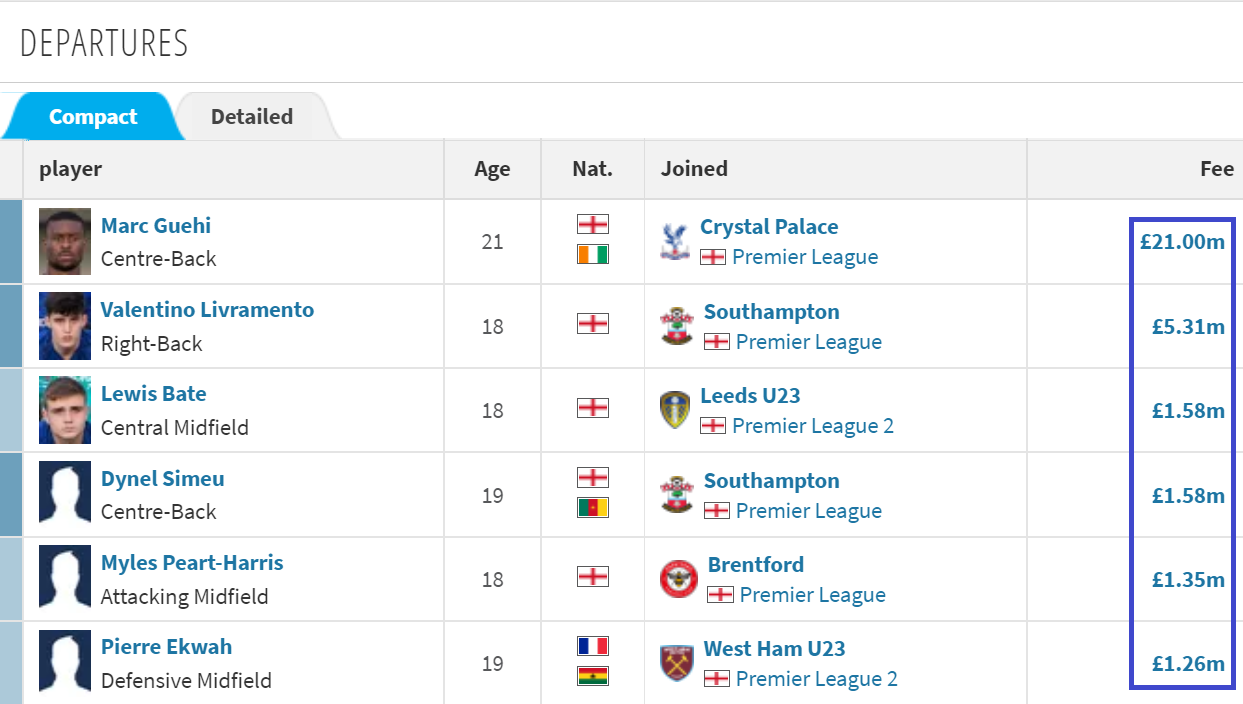
Task: Sort the table by Age column header
Action: pos(492,169)
